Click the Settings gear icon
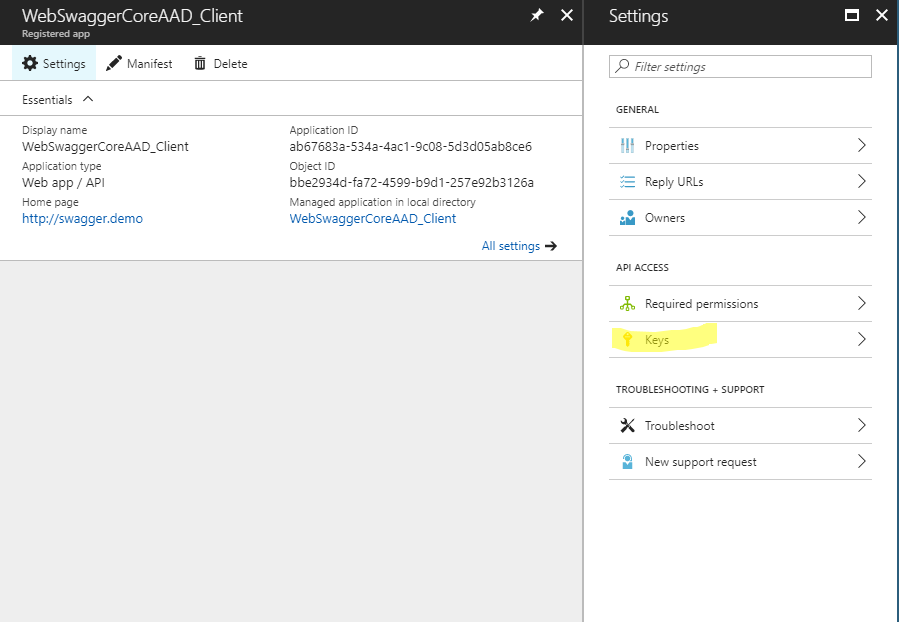The height and width of the screenshot is (622, 899). 30,63
